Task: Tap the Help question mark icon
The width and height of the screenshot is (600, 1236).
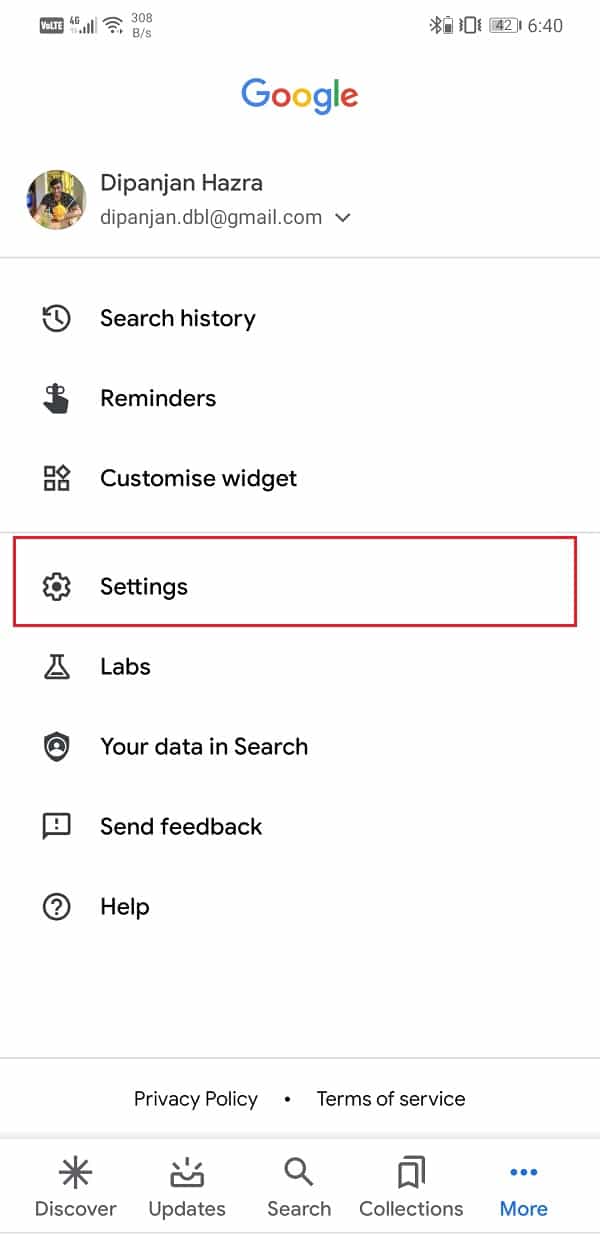Action: click(56, 907)
